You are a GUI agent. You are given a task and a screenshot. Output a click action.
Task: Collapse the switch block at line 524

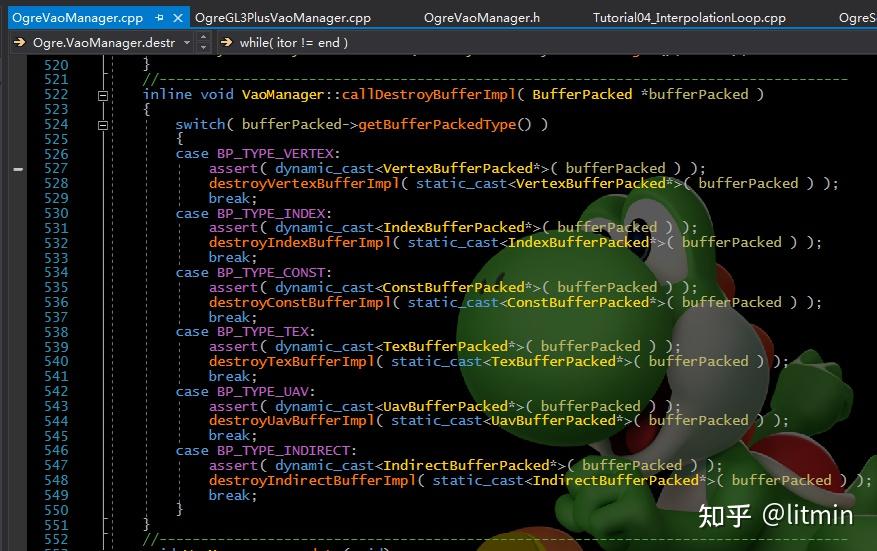click(x=103, y=125)
